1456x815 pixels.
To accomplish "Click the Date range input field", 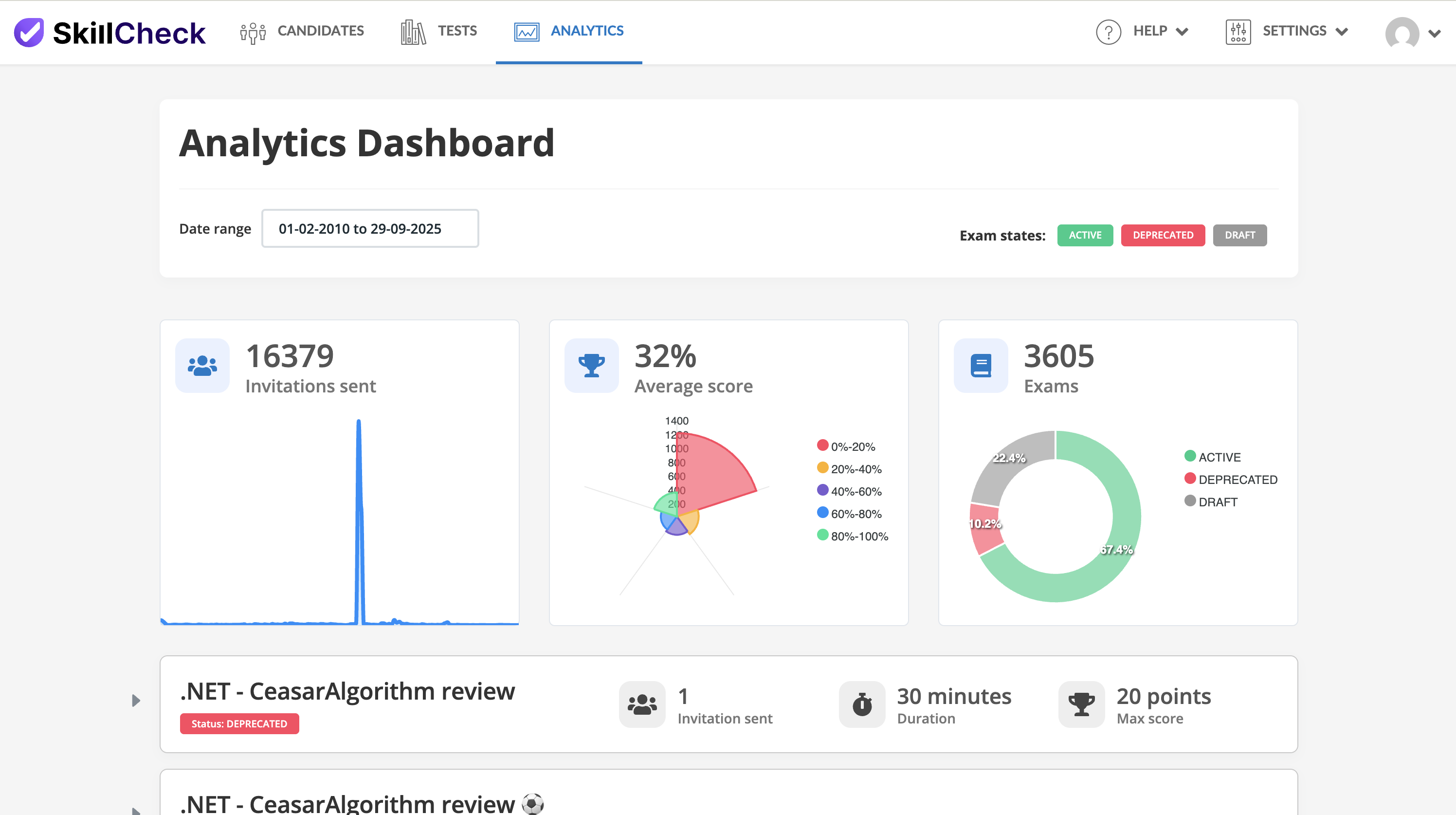I will [370, 228].
